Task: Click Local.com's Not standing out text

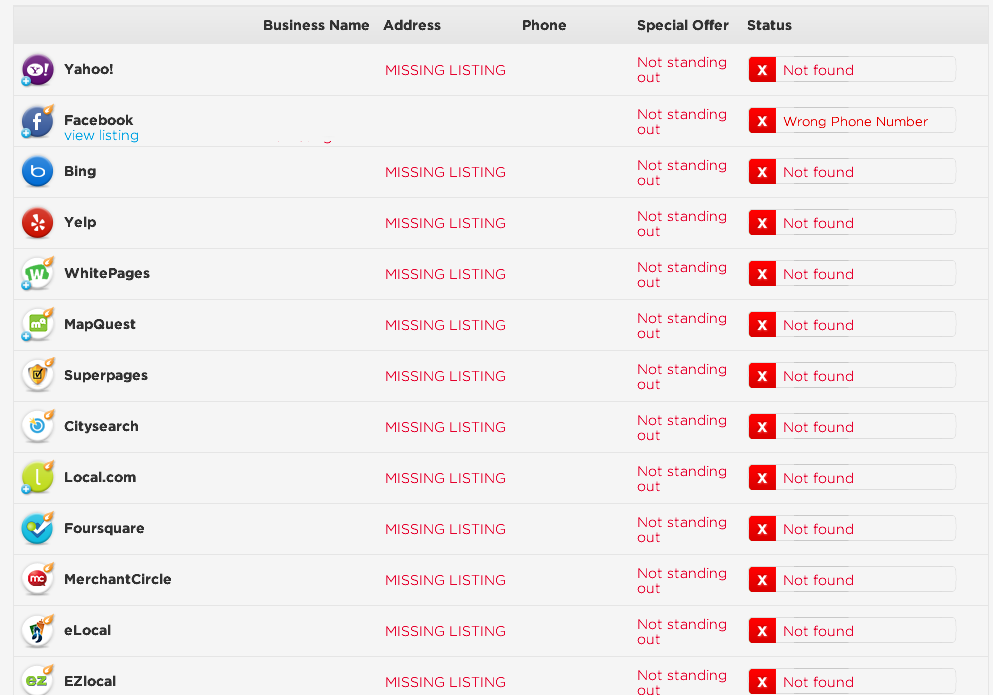Action: (681, 478)
